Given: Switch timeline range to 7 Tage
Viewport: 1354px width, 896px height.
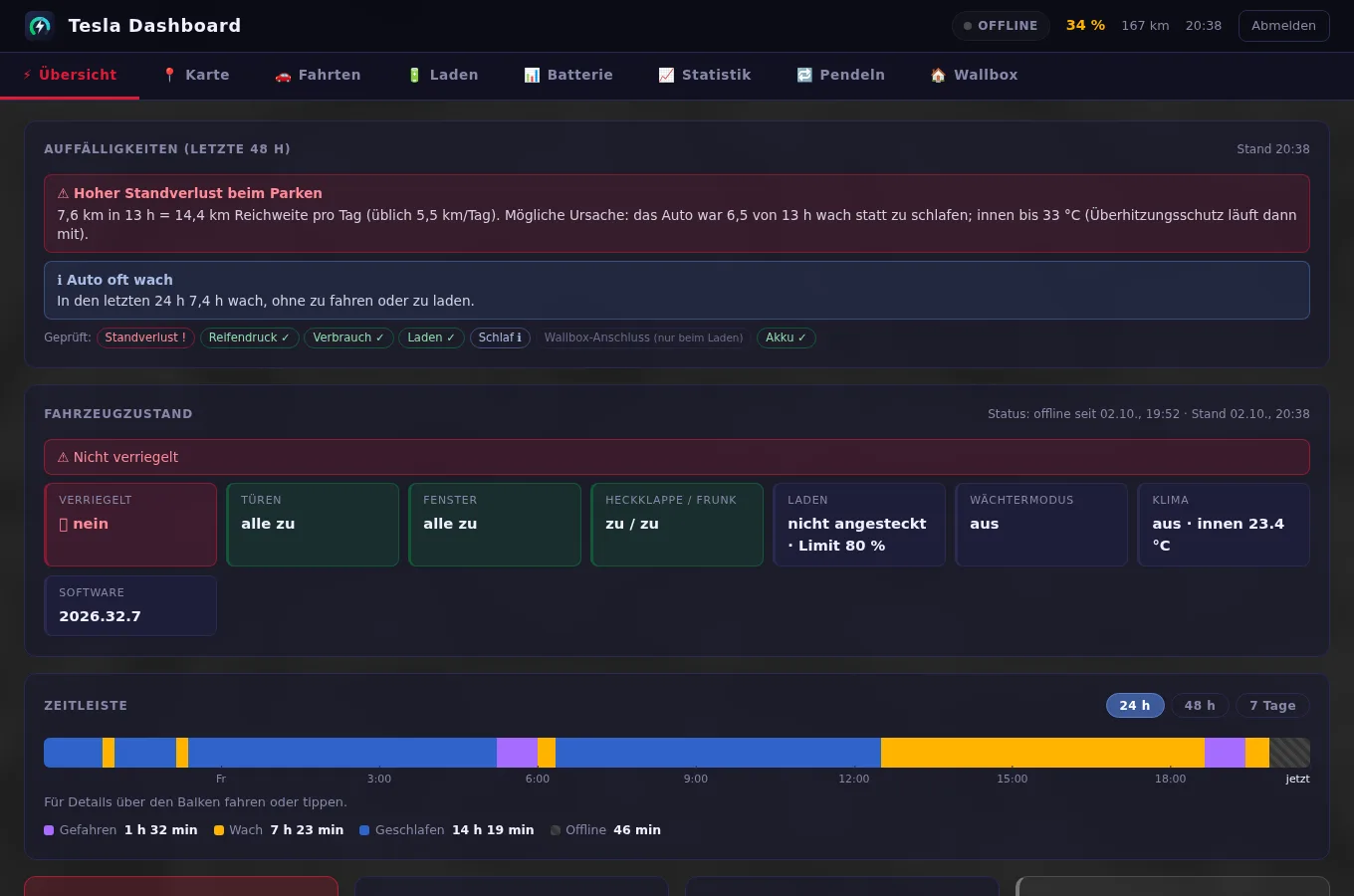Looking at the screenshot, I should 1272,705.
